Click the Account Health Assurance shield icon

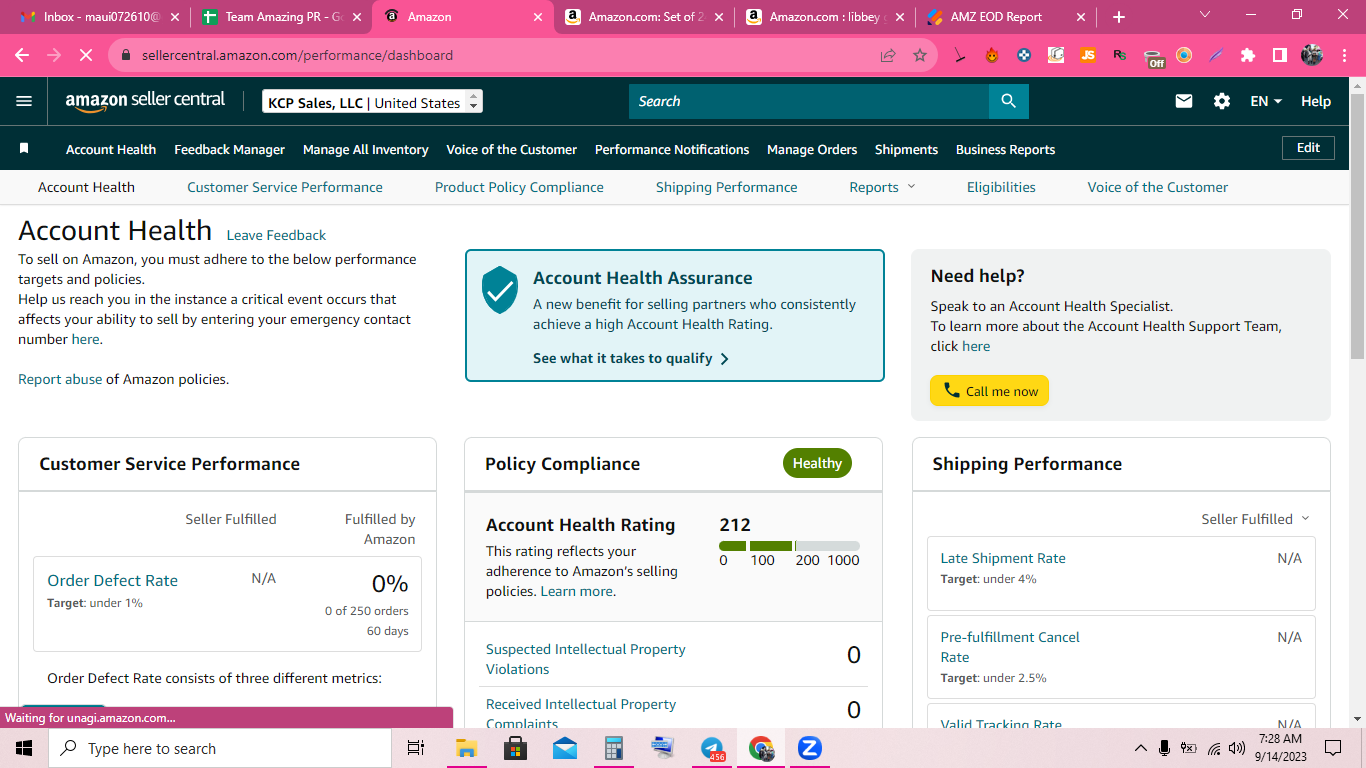pyautogui.click(x=500, y=290)
